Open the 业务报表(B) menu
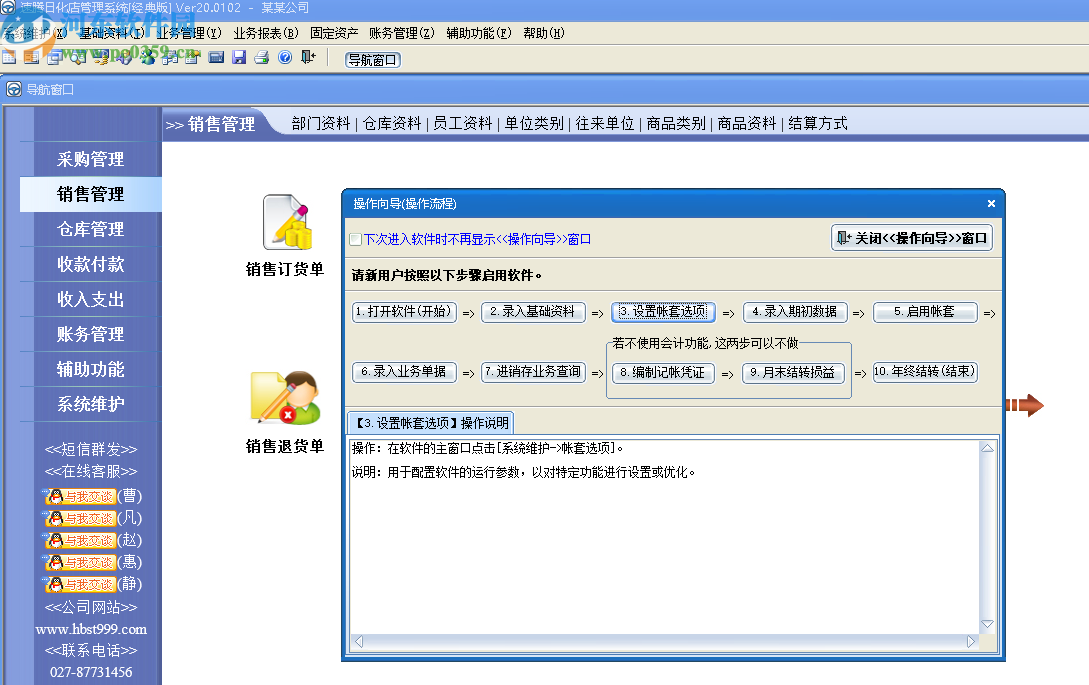The height and width of the screenshot is (685, 1089). (x=265, y=33)
